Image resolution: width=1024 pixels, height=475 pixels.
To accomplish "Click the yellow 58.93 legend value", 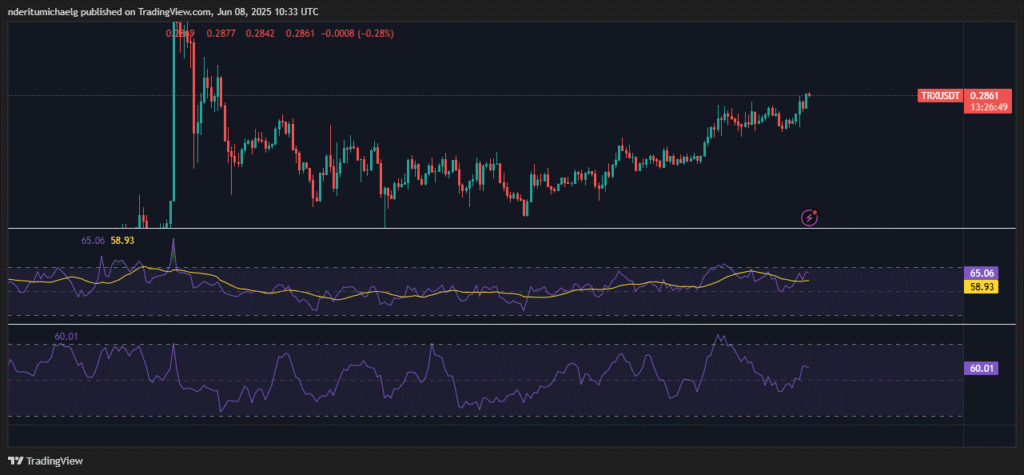I will 123,241.
